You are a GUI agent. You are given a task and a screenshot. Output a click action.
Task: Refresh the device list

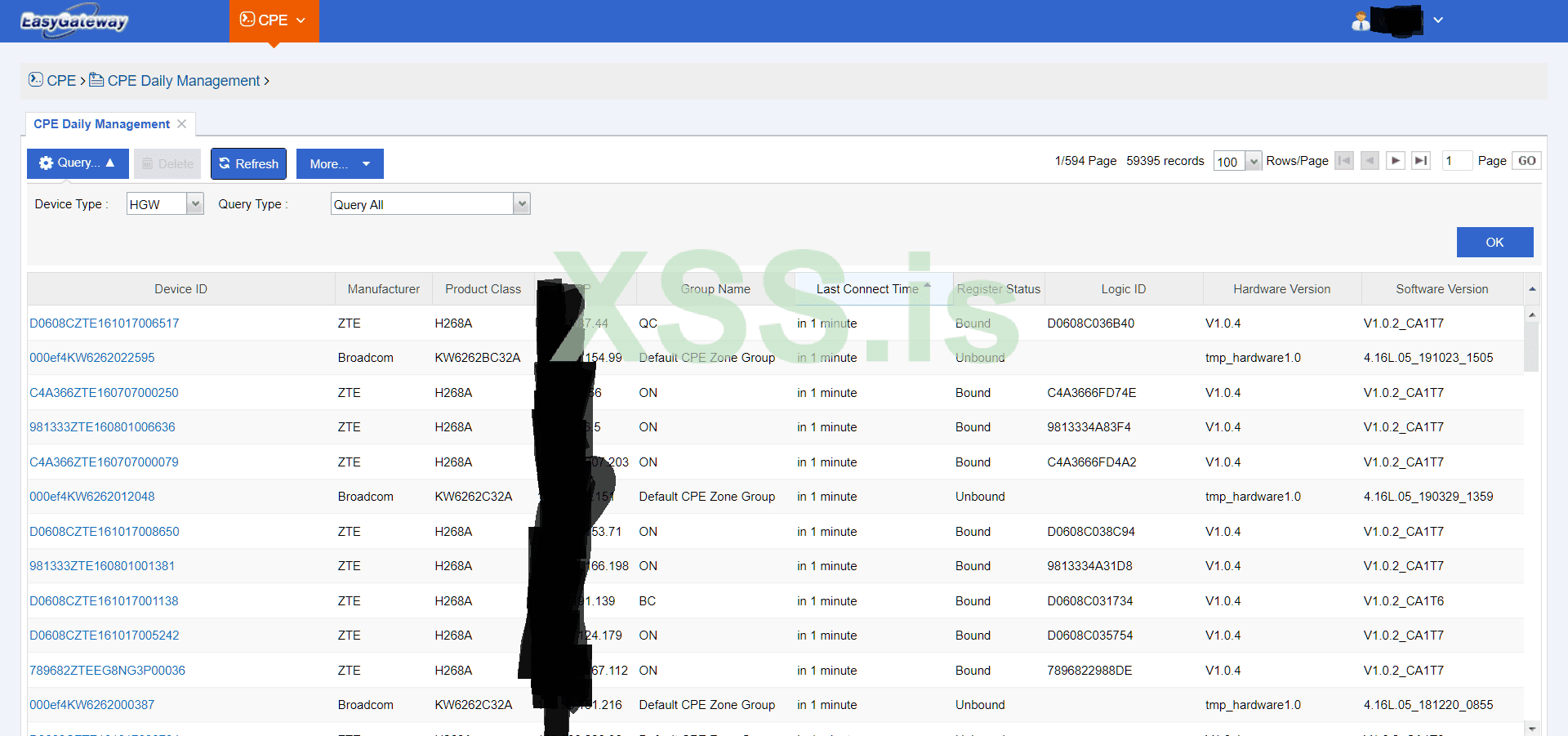coord(248,163)
